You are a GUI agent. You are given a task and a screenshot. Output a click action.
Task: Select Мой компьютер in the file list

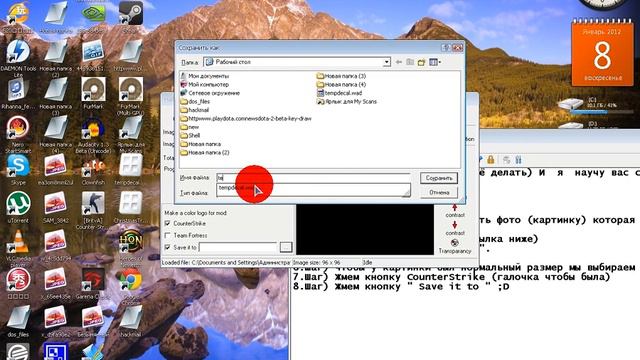(204, 84)
